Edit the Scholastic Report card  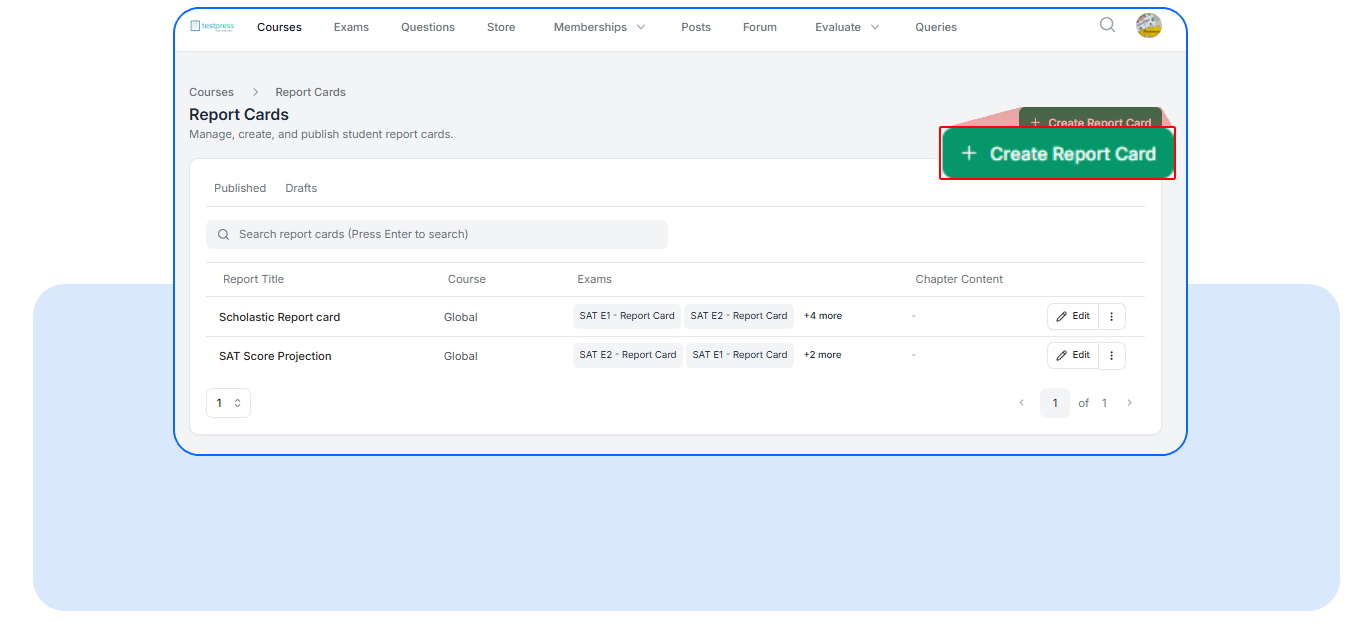pos(1072,316)
